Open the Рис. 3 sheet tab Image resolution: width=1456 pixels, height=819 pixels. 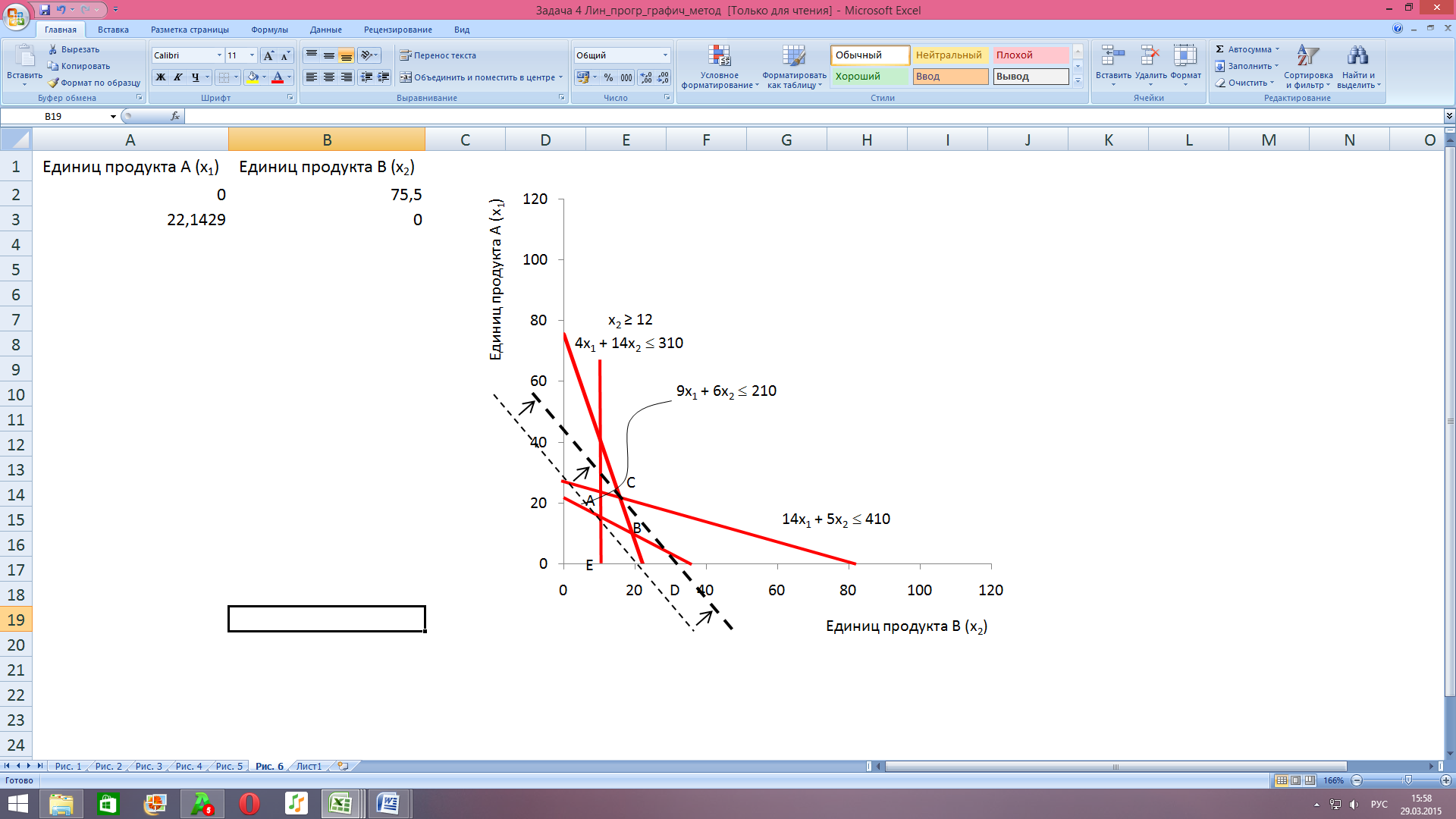pyautogui.click(x=149, y=767)
